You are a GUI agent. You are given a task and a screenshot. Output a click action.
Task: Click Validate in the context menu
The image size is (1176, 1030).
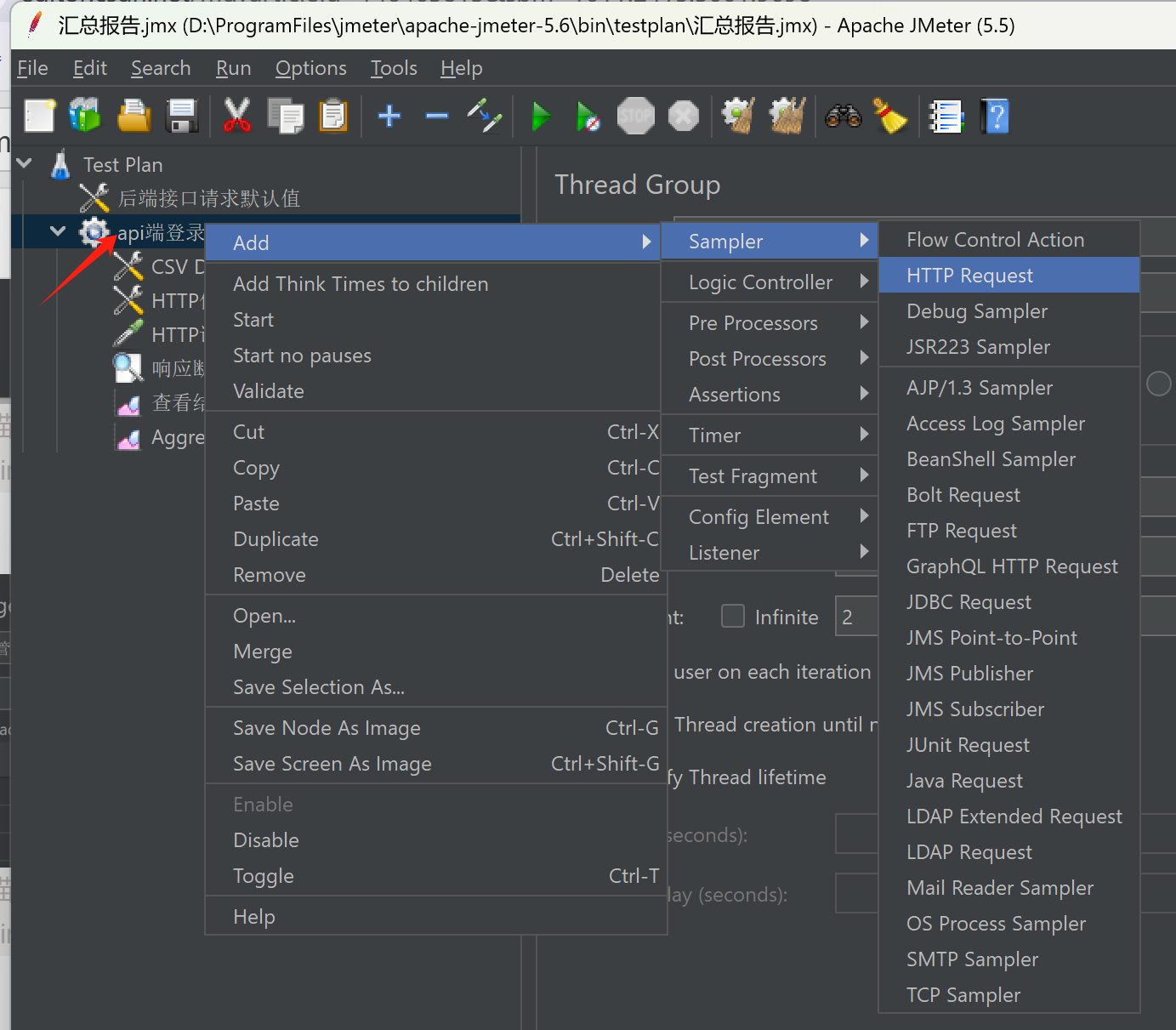pos(434,391)
